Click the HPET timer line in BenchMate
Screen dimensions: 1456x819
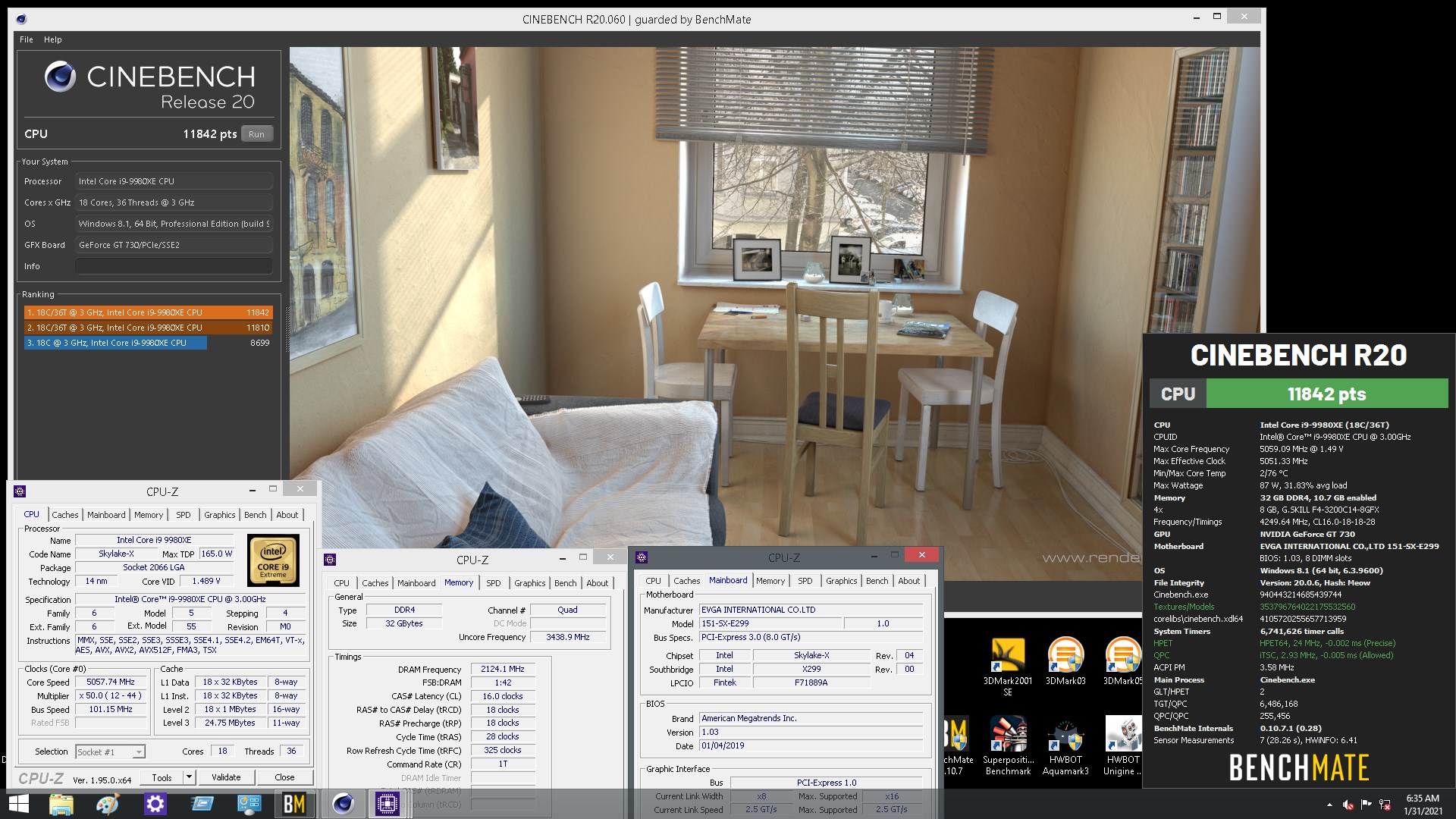click(x=1274, y=643)
